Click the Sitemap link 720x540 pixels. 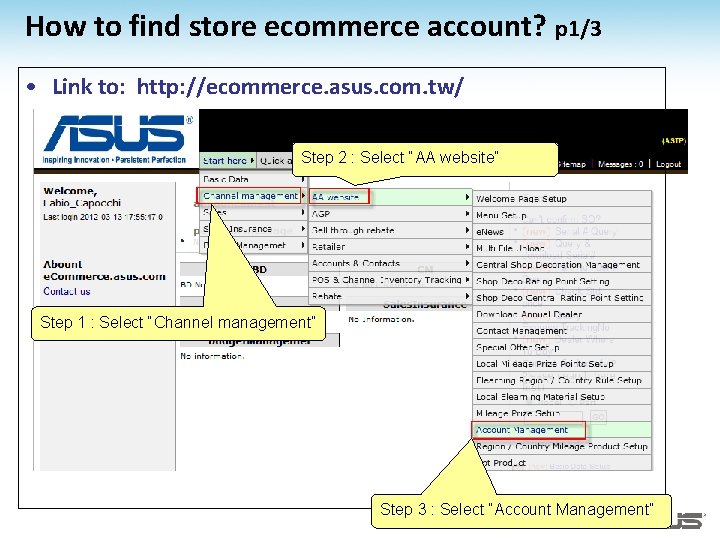571,164
